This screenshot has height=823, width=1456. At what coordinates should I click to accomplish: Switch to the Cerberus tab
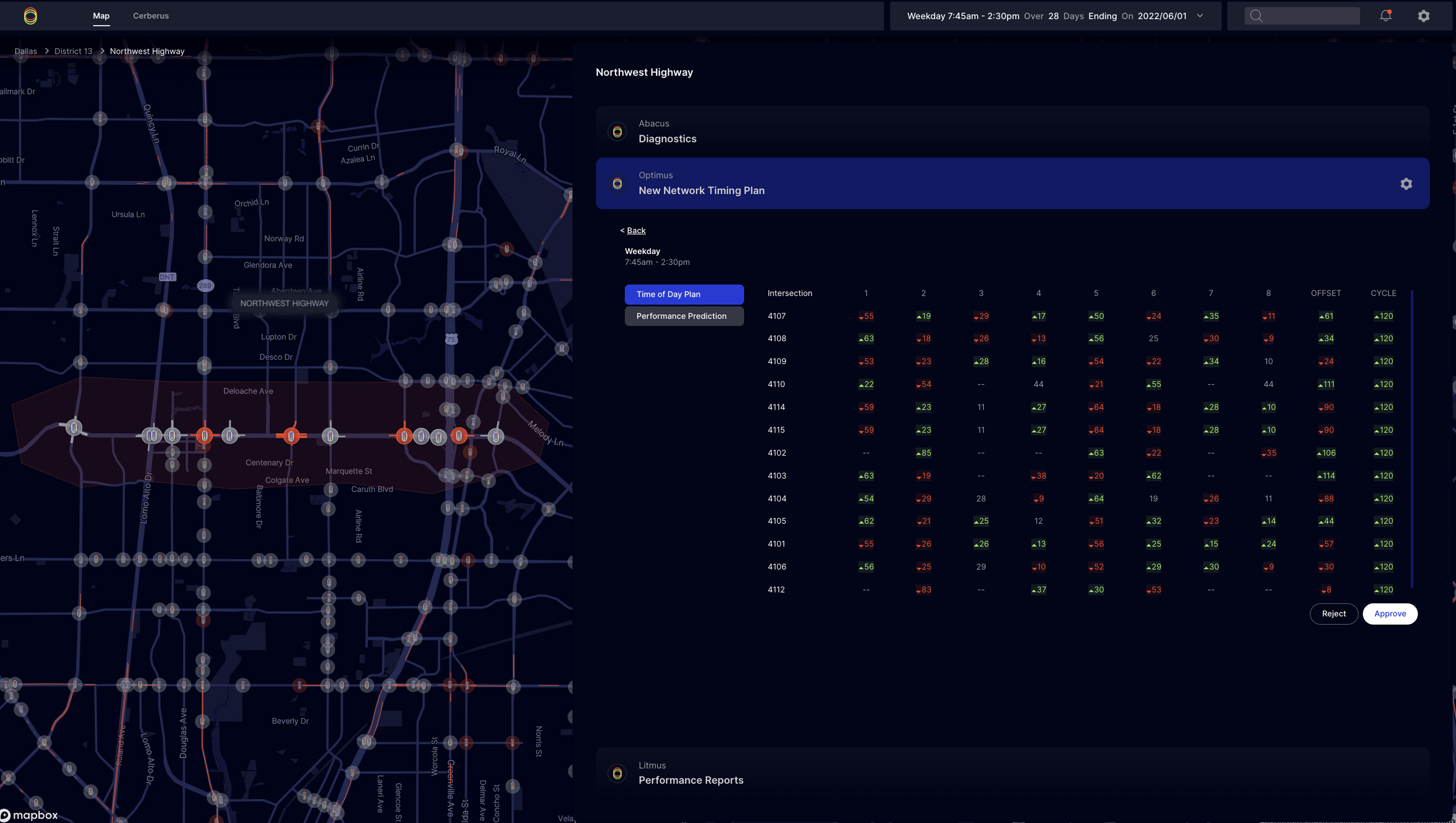point(151,16)
